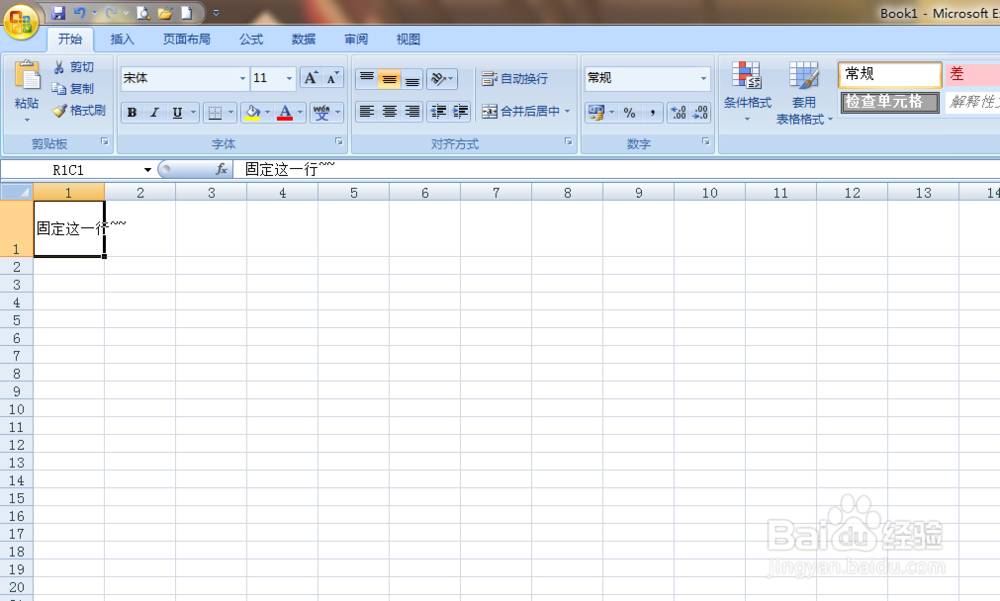Viewport: 1000px width, 601px height.
Task: Open number format dropdown 常规
Action: [703, 78]
